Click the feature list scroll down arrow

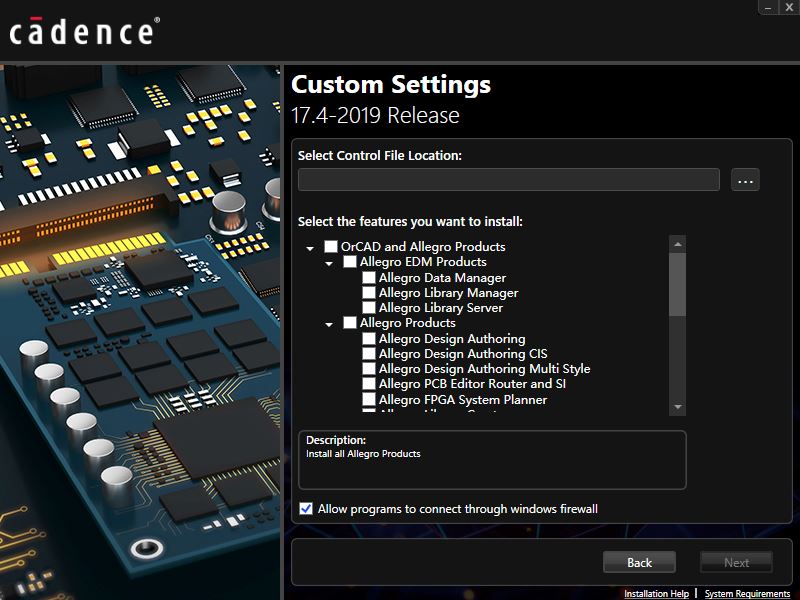coord(678,407)
